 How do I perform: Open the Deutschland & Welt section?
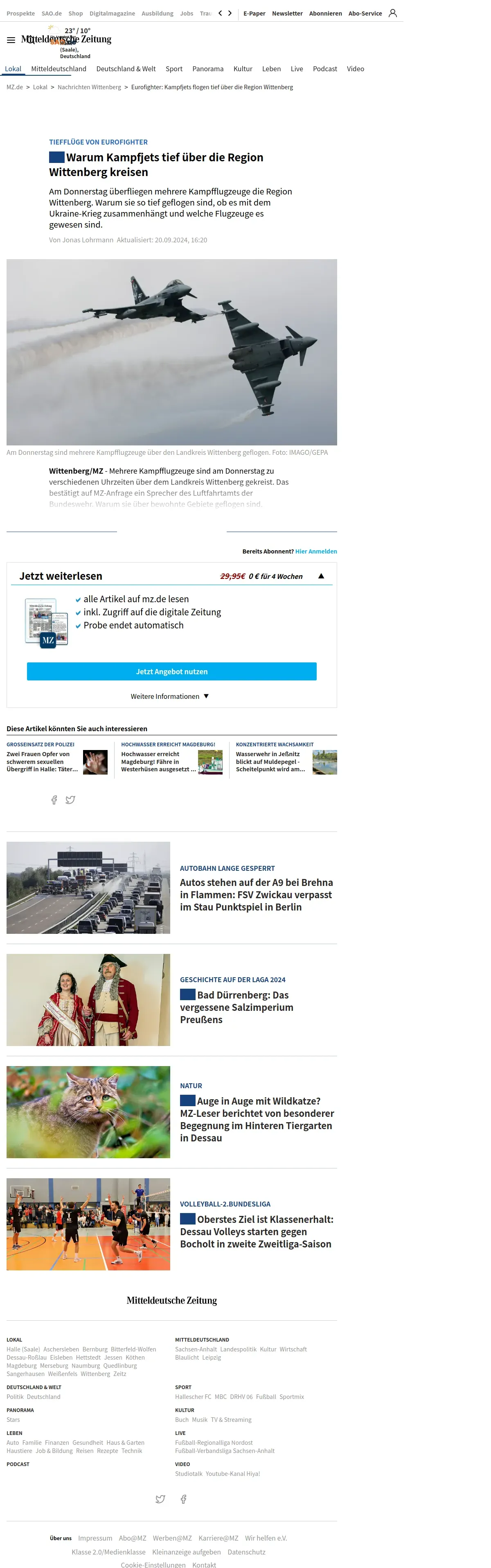tap(126, 69)
